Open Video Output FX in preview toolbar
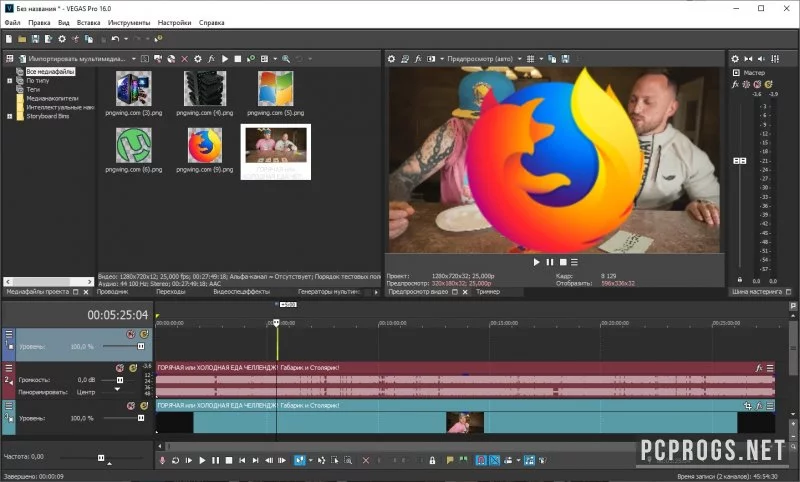800x482 pixels. tap(418, 59)
